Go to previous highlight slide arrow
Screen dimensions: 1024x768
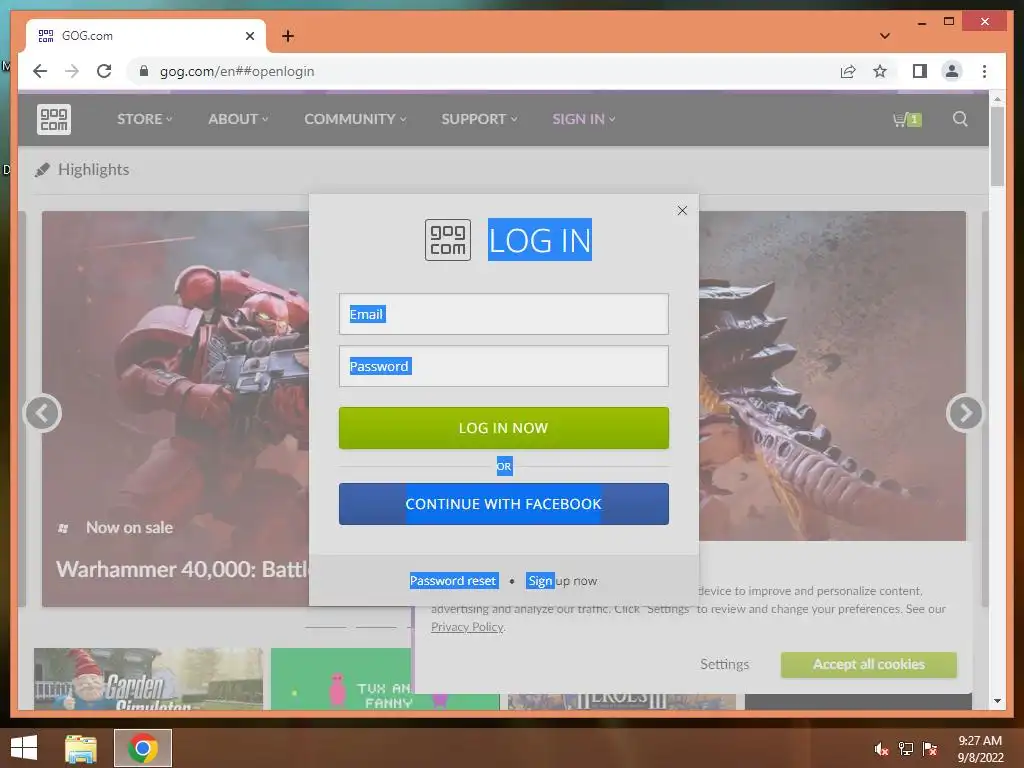(x=42, y=413)
